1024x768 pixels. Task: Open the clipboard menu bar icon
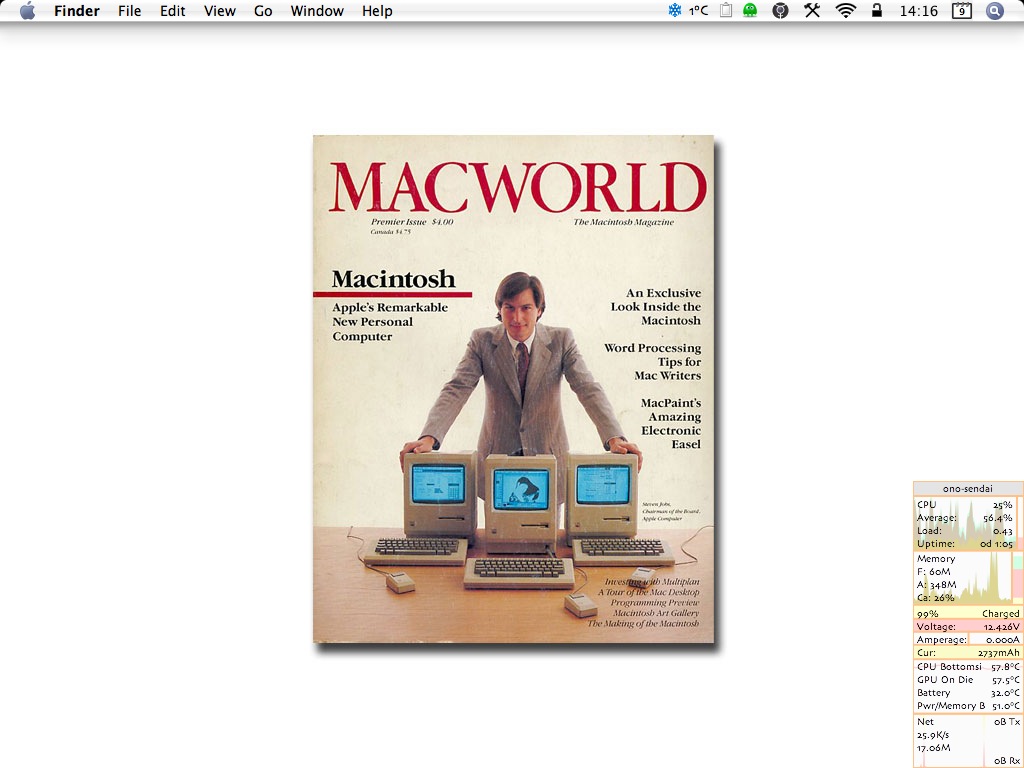pyautogui.click(x=726, y=10)
